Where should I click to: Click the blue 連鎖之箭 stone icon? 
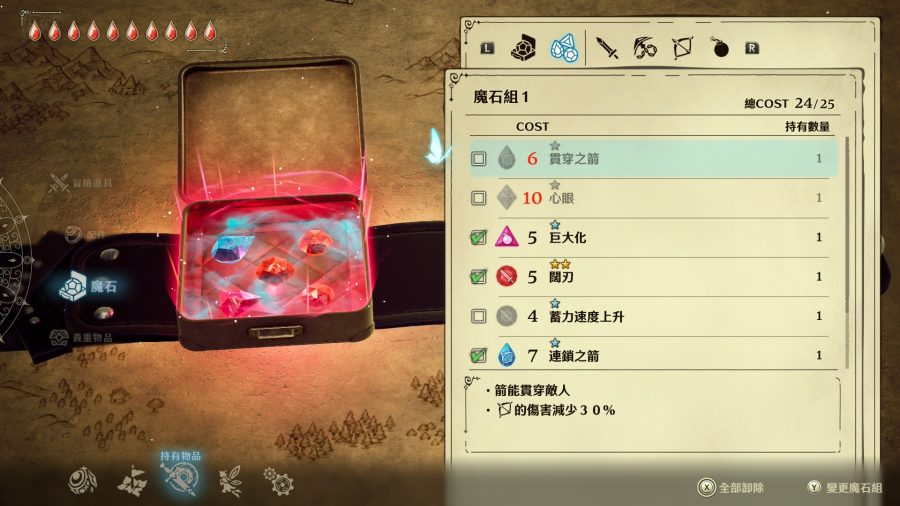(506, 355)
